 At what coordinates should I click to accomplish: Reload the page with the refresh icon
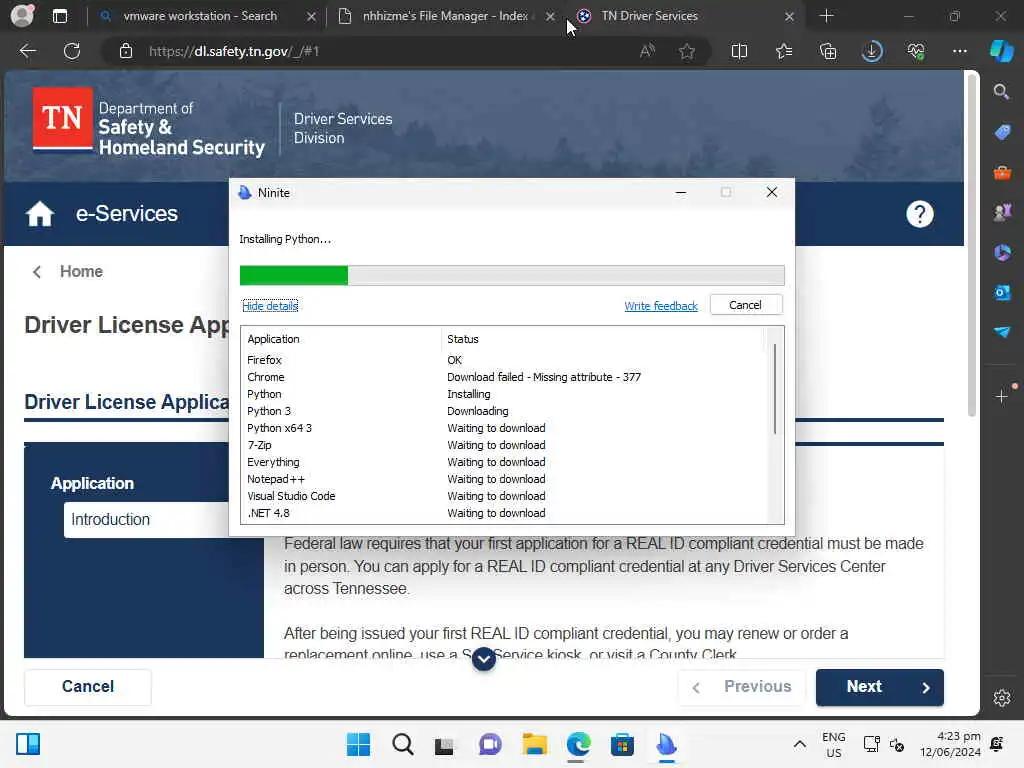tap(72, 51)
